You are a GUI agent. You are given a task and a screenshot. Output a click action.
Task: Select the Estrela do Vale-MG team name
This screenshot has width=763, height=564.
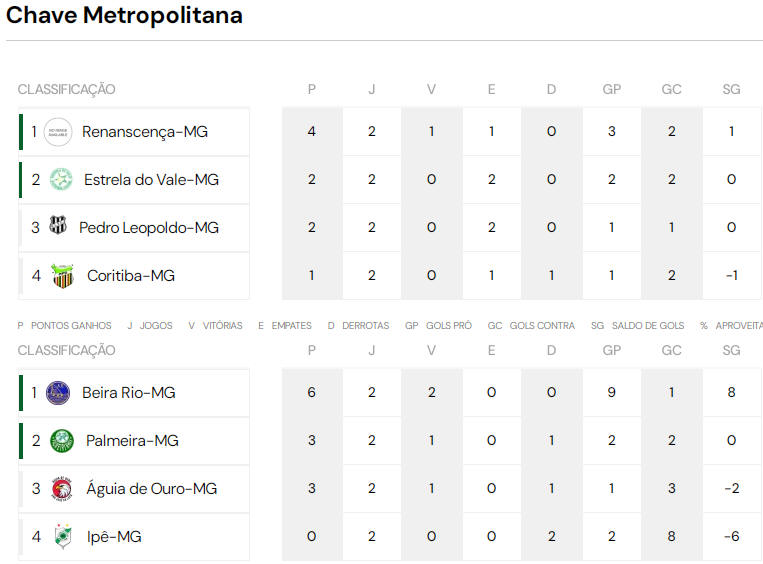[151, 180]
